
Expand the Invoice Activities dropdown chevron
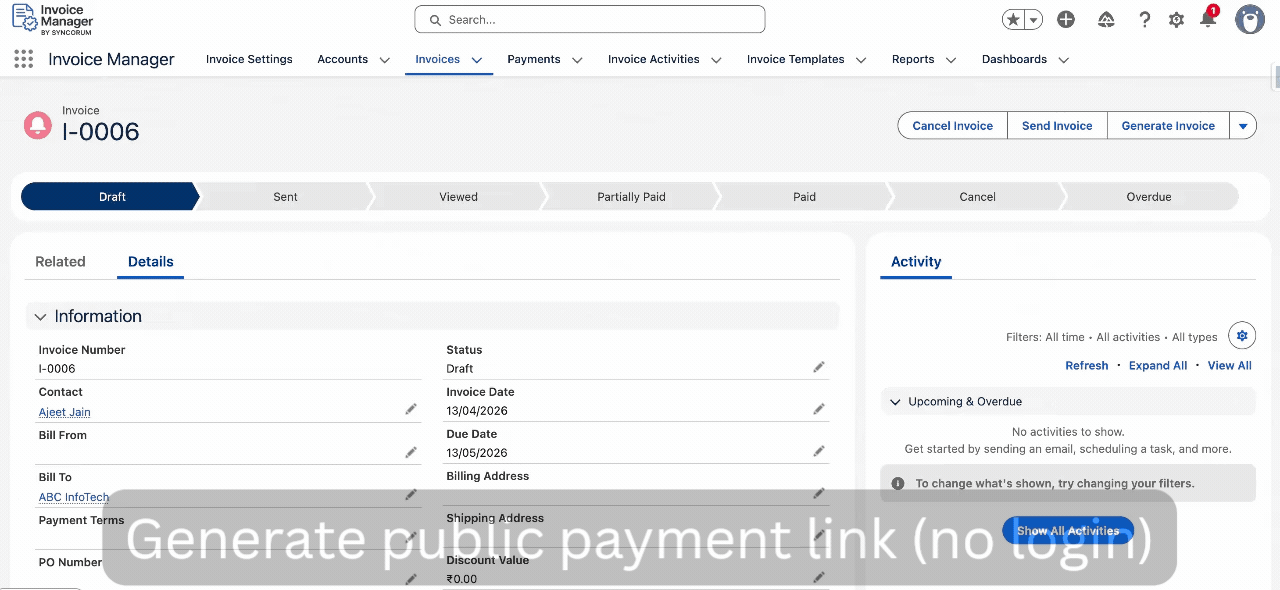(716, 60)
